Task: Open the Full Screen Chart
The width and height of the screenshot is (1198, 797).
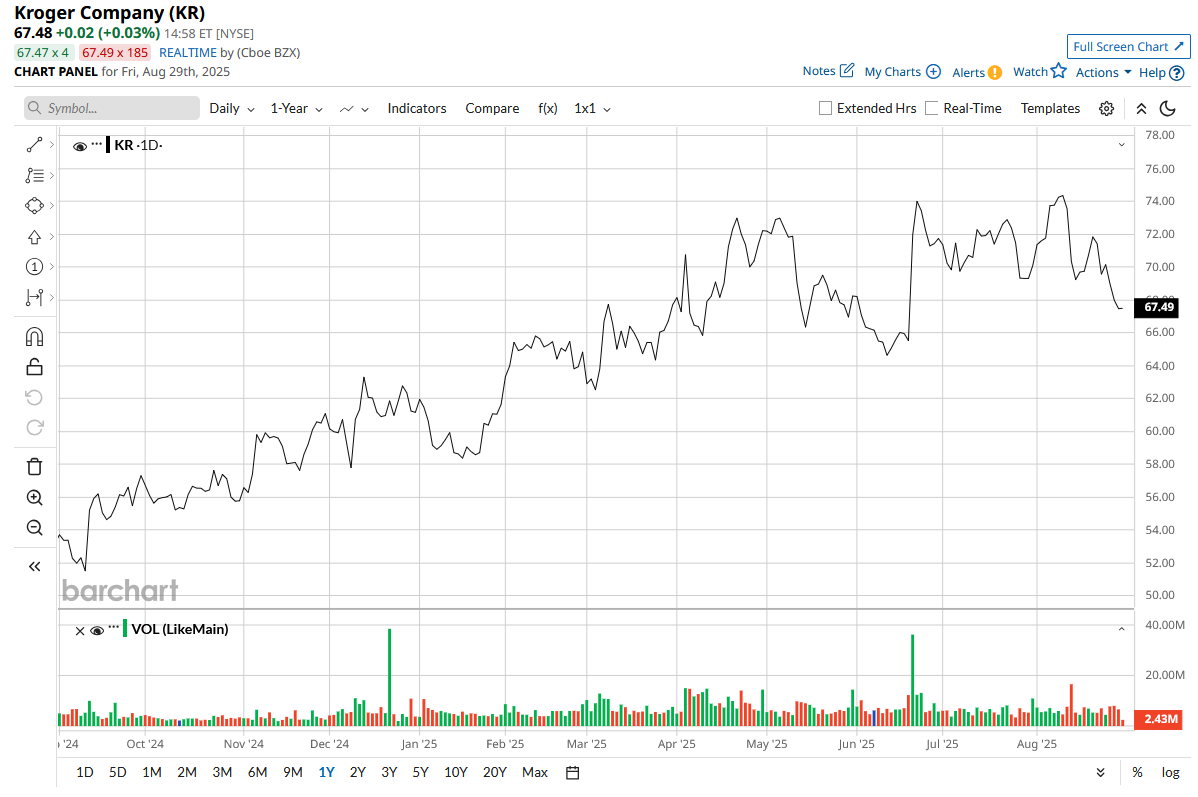Action: (x=1128, y=47)
